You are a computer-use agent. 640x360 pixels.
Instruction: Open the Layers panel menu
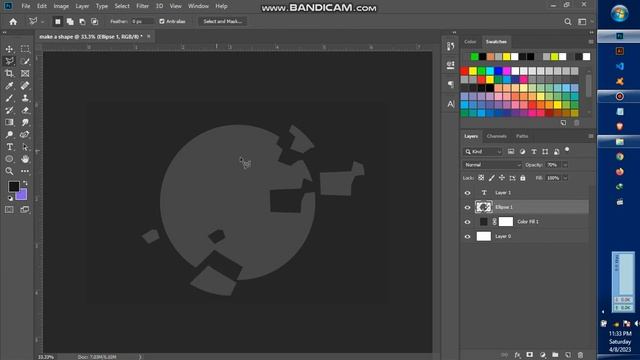(x=591, y=136)
